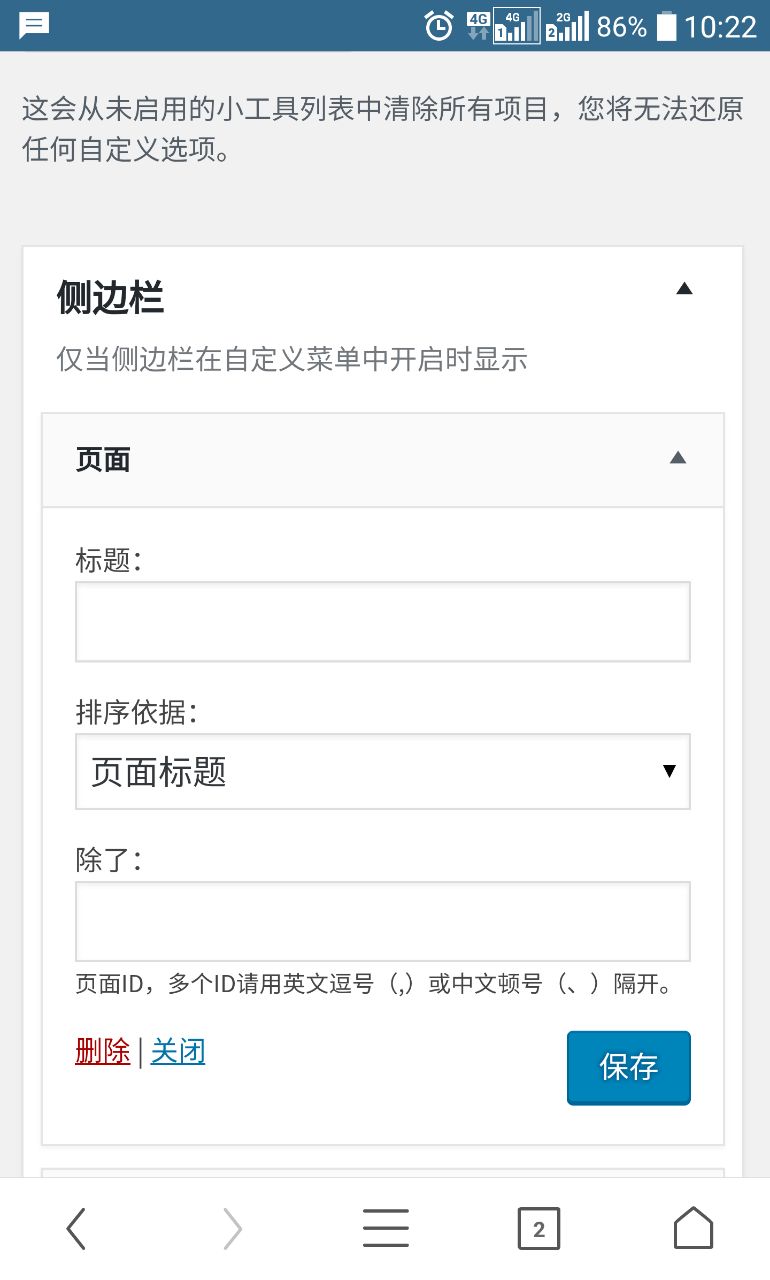Focus the 标题 text field
Screen dimensions: 770x1280
pos(383,621)
